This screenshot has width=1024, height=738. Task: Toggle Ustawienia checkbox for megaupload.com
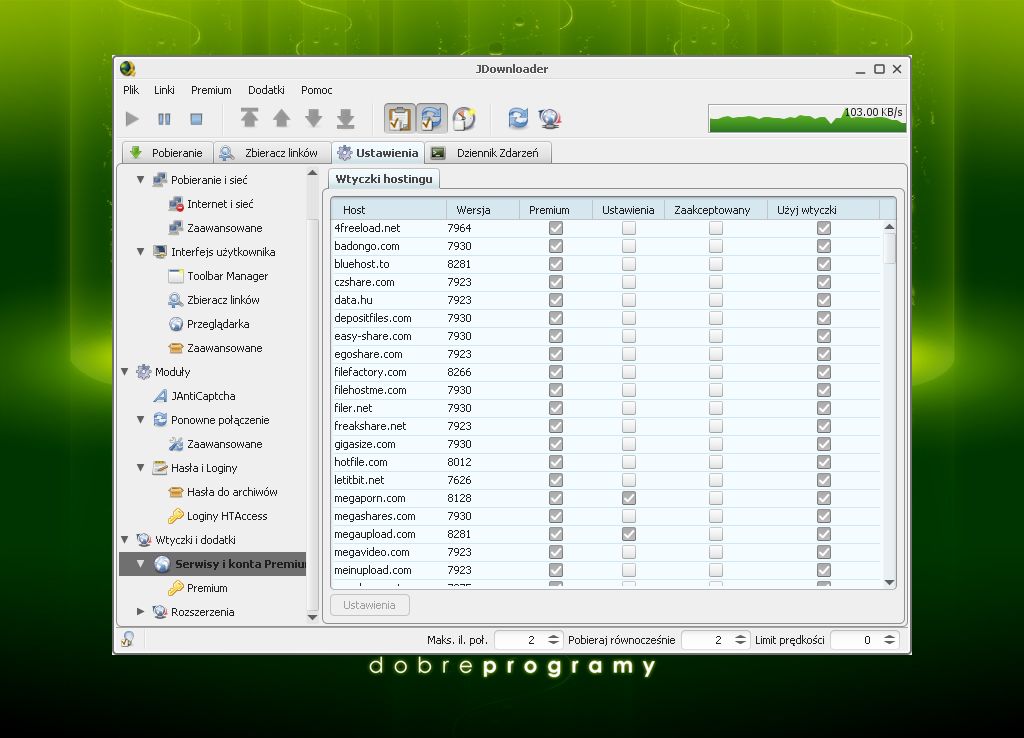pos(629,534)
